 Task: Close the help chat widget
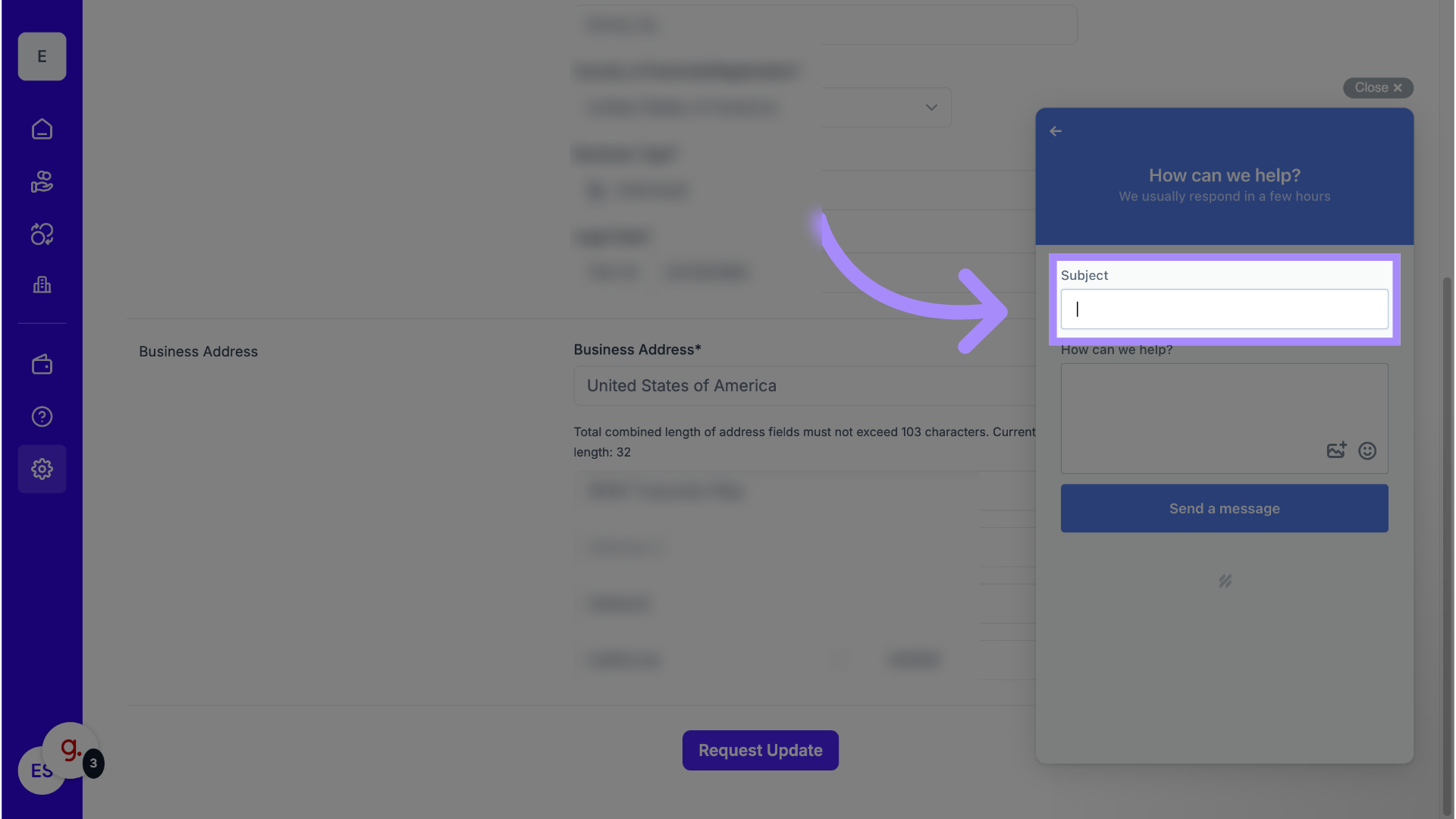click(1378, 88)
